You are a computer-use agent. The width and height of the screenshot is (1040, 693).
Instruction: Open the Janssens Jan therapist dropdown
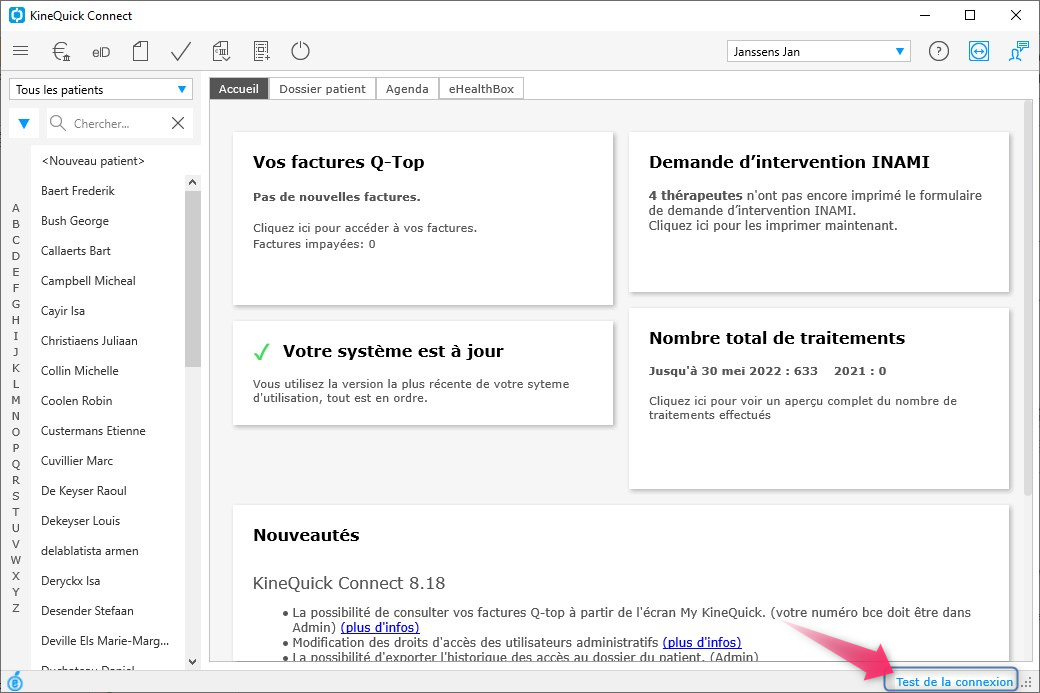tap(818, 52)
